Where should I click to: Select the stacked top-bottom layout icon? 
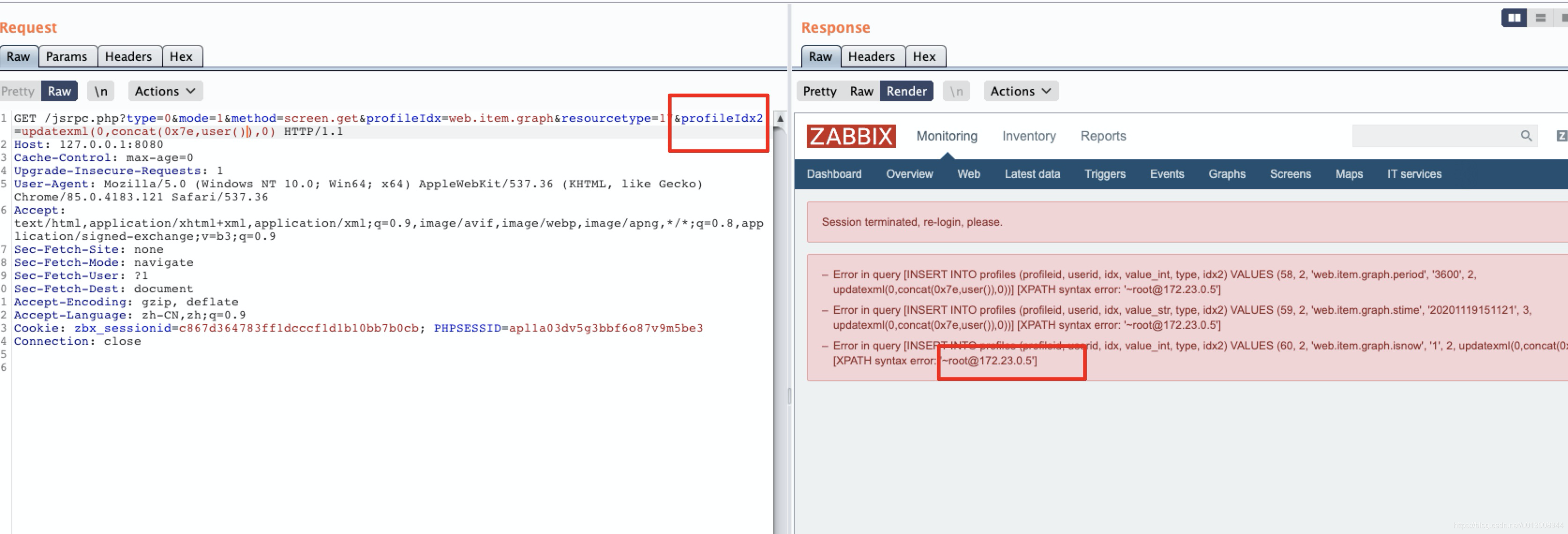(x=1541, y=18)
